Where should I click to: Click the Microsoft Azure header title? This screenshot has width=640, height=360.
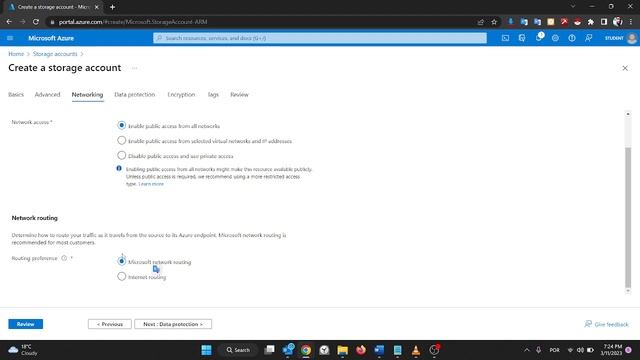coord(51,38)
